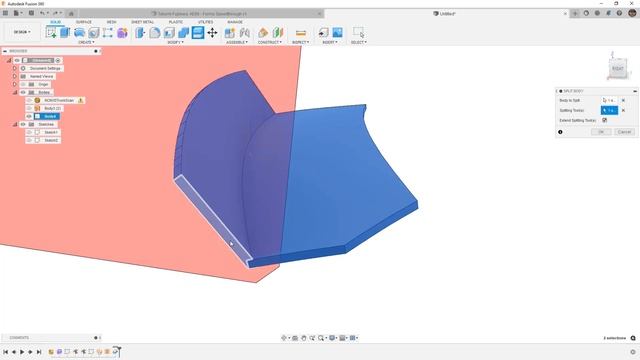
Task: Click the Save icon in top bar
Action: pyautogui.click(x=31, y=13)
